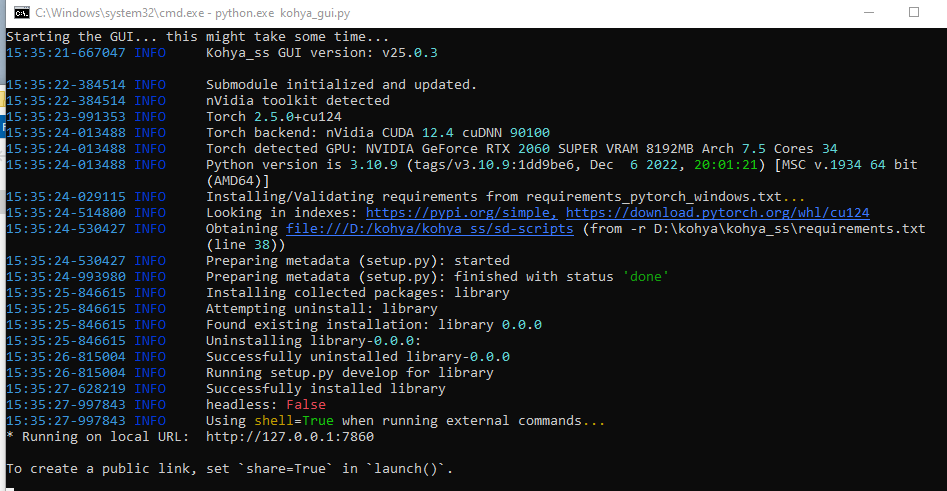Click '* Running on local URL:' text
Screen dimensions: 947x491
click(x=97, y=437)
